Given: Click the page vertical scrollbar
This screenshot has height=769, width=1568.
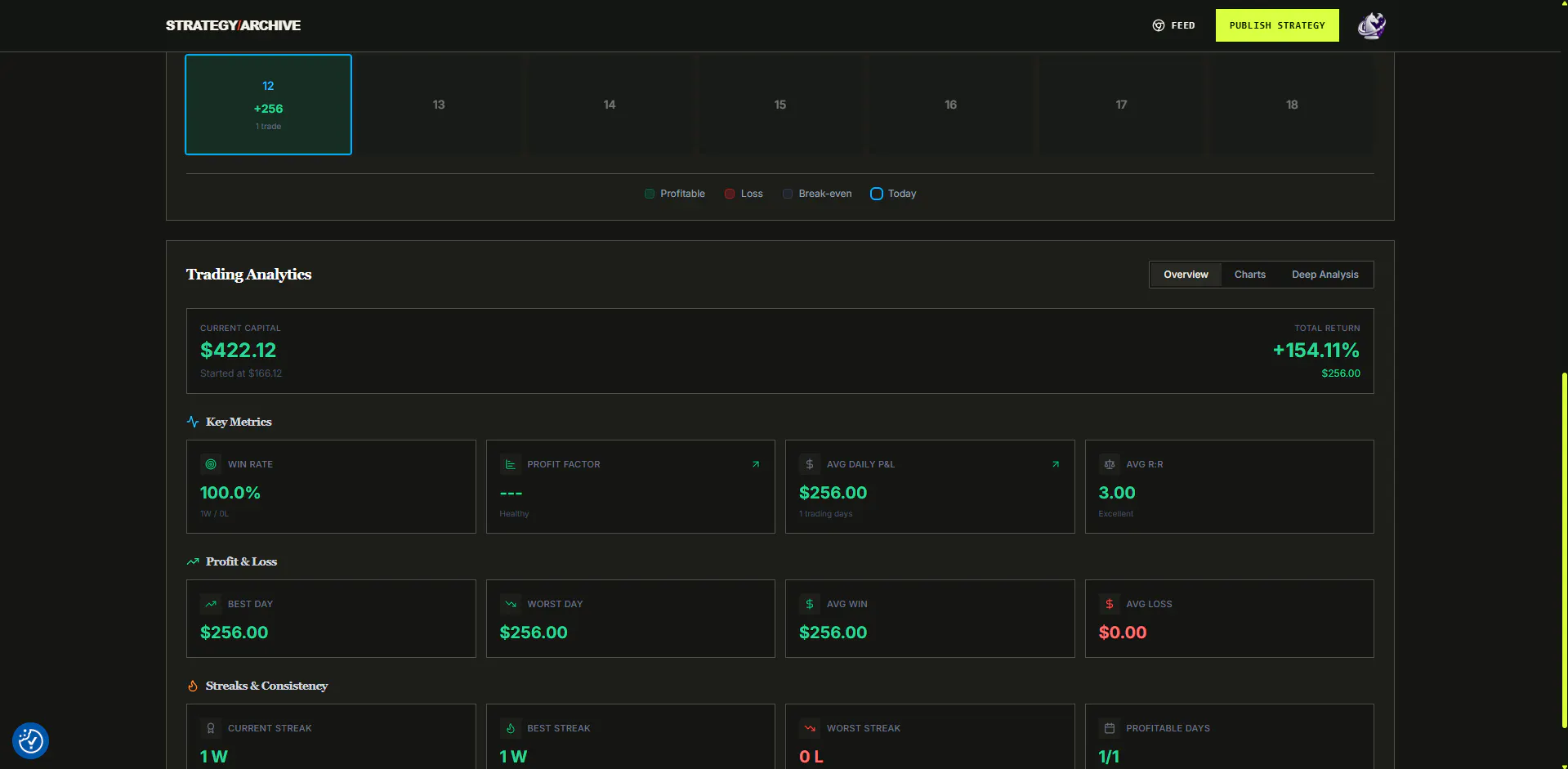Looking at the screenshot, I should 1564,549.
